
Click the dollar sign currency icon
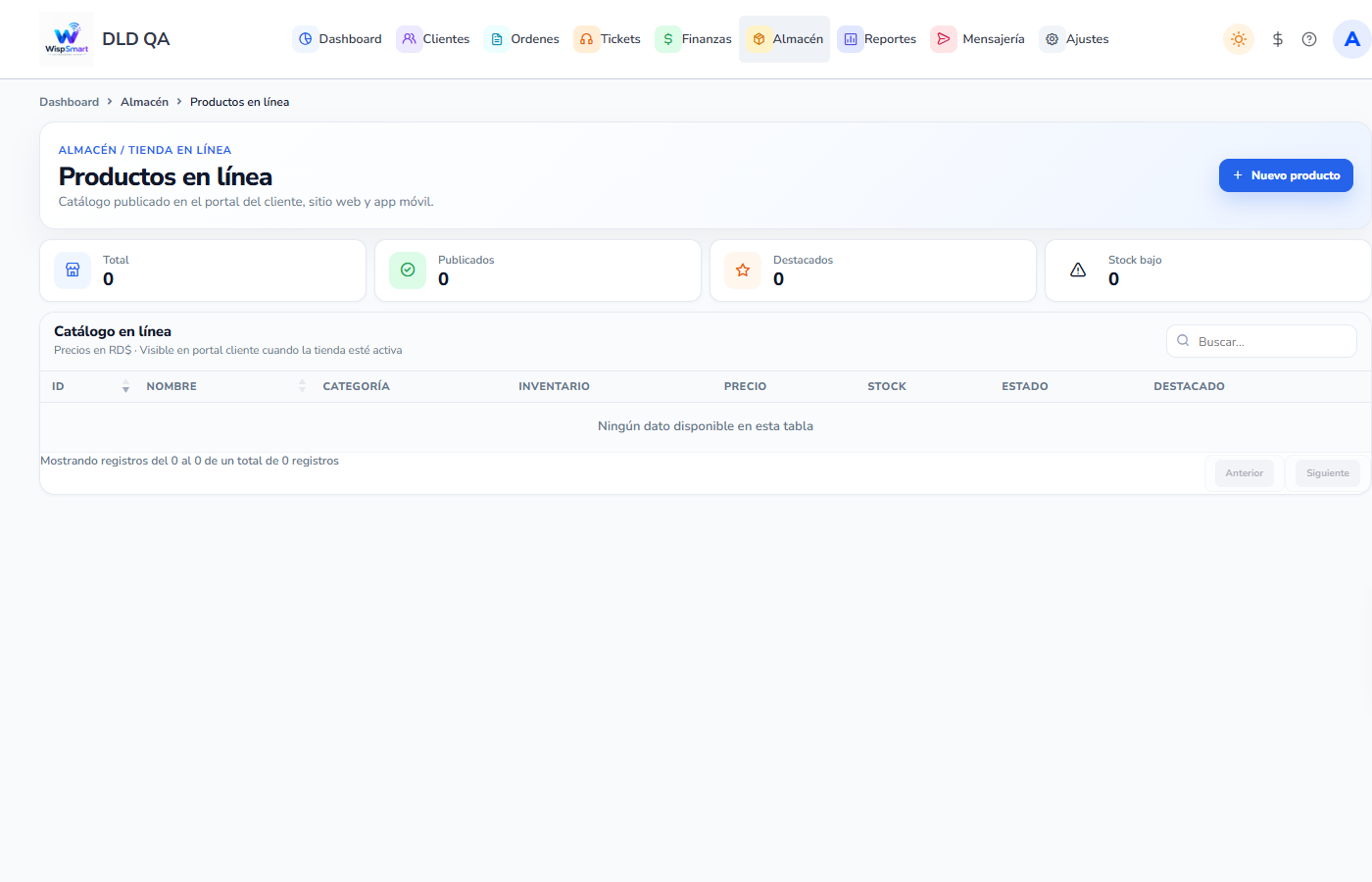coord(1278,39)
